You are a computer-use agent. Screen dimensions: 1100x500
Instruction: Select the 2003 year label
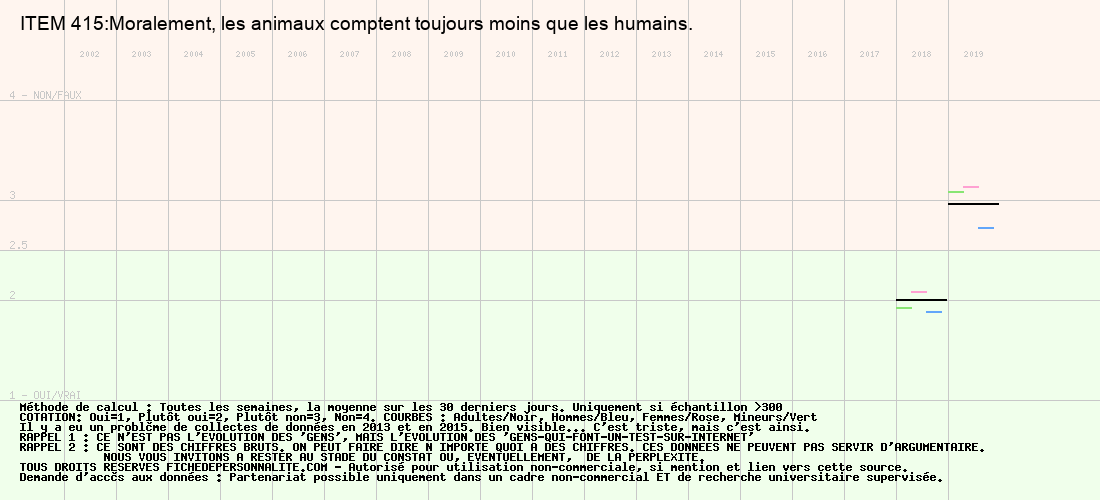(142, 54)
